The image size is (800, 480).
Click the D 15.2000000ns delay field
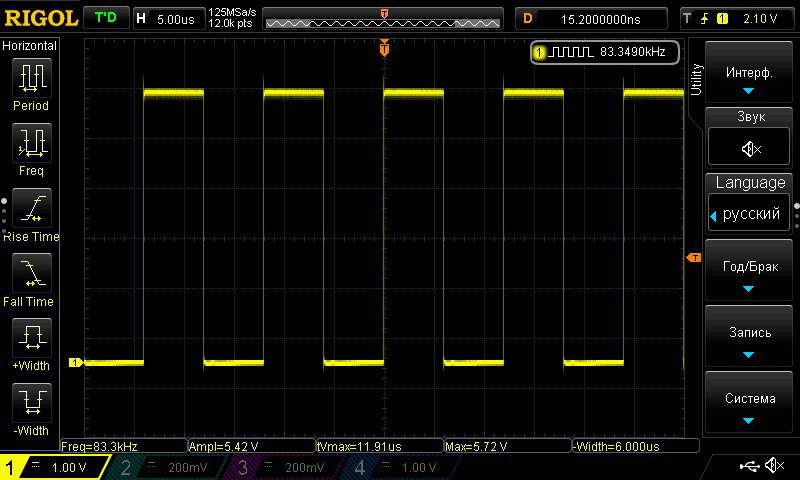[x=592, y=19]
